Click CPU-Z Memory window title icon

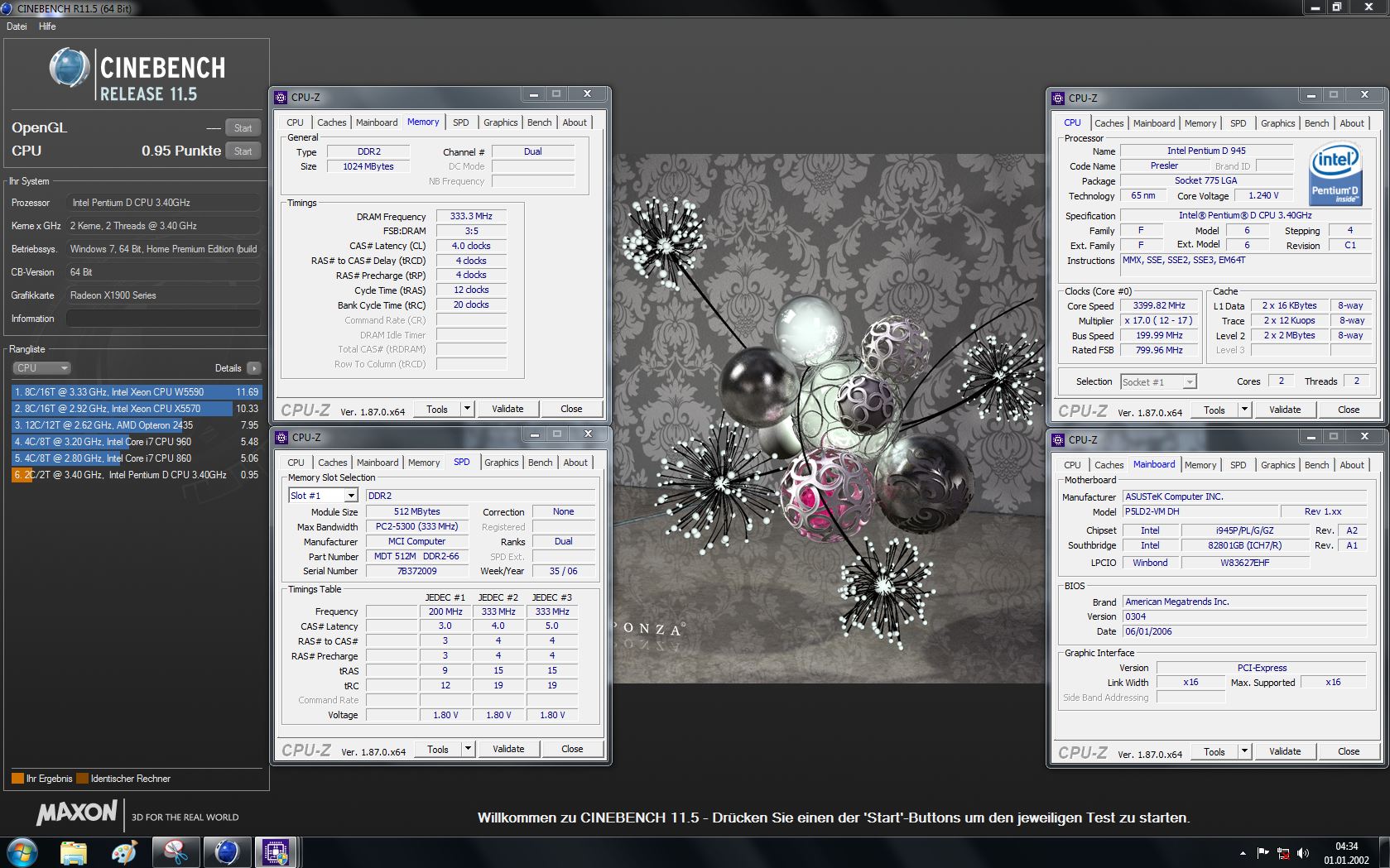281,97
